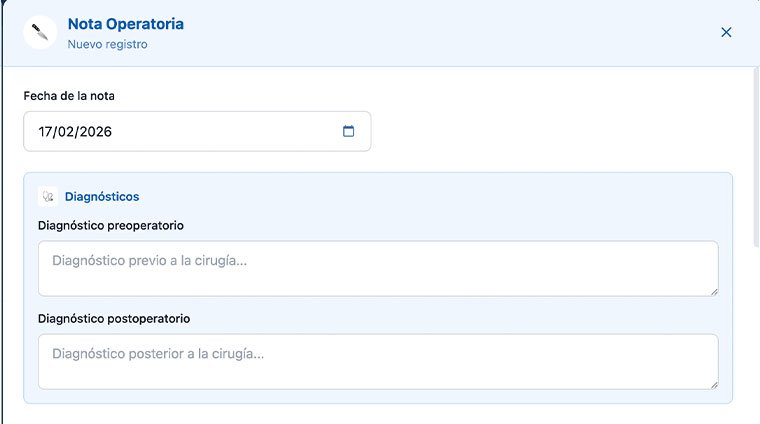Screen dimensions: 760x424
Task: Click the Diagnóstico preoperatorio label
Action: [x=110, y=225]
